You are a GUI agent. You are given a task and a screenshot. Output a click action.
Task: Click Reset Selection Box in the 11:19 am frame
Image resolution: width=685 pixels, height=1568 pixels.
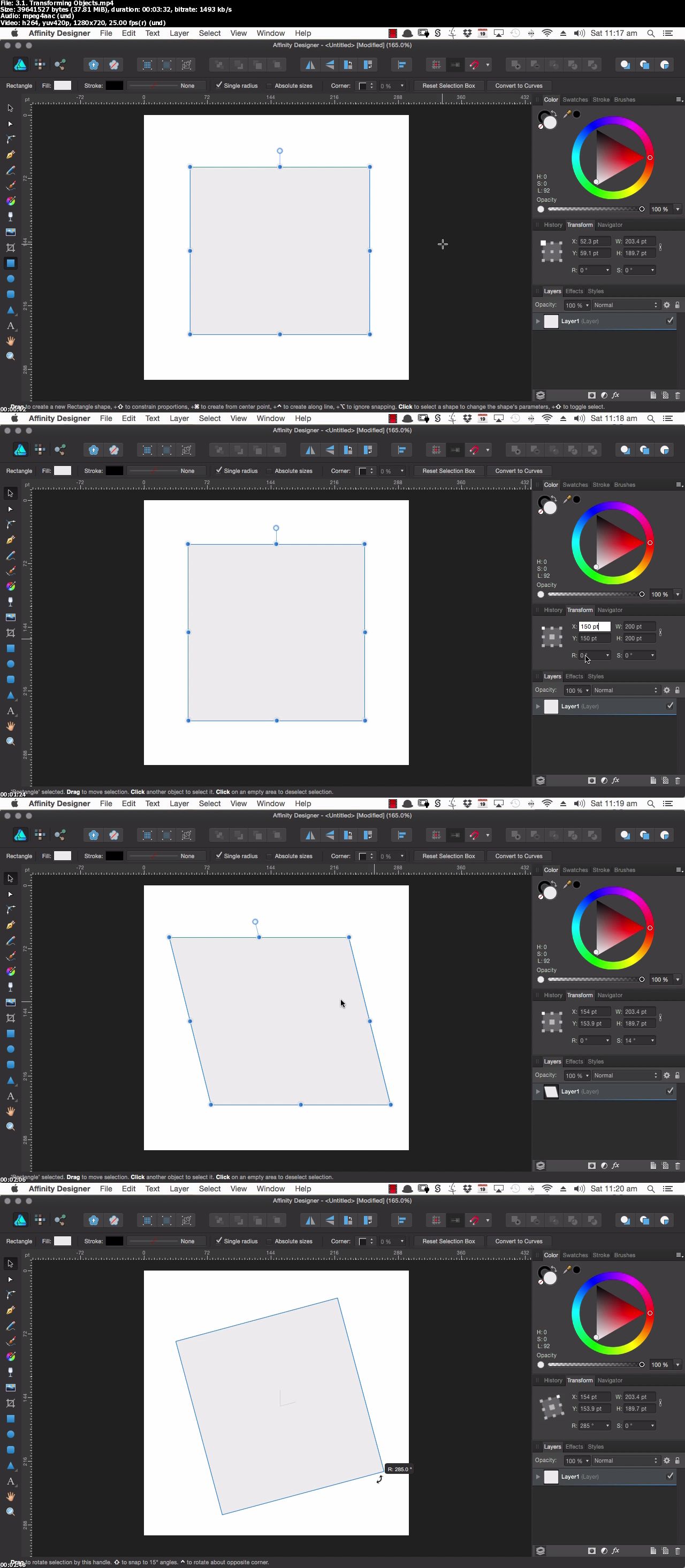coord(449,856)
